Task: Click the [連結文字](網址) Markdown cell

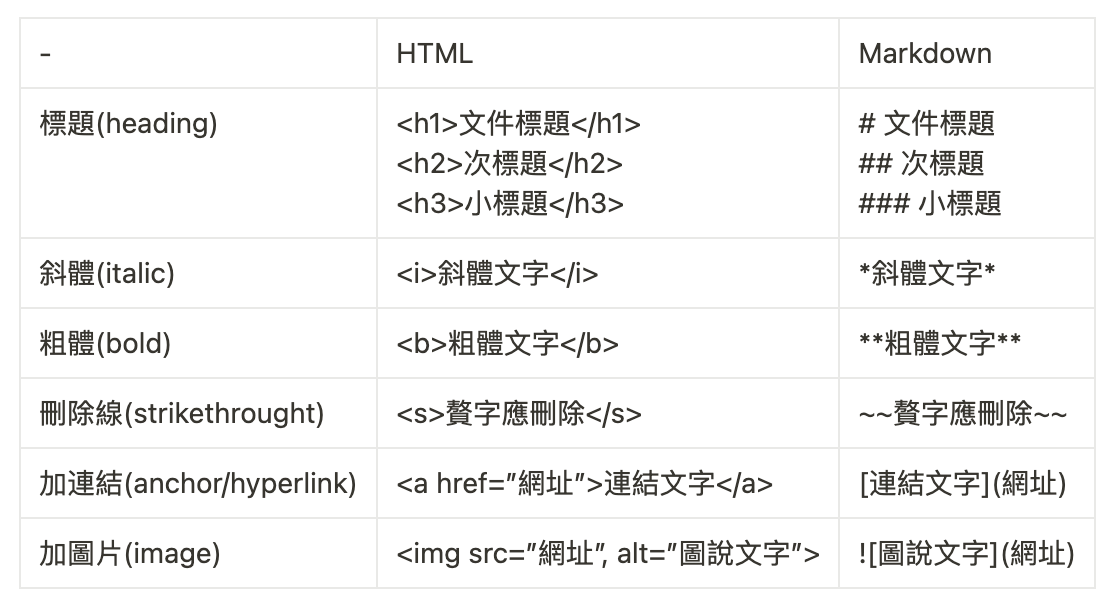Action: click(x=962, y=484)
